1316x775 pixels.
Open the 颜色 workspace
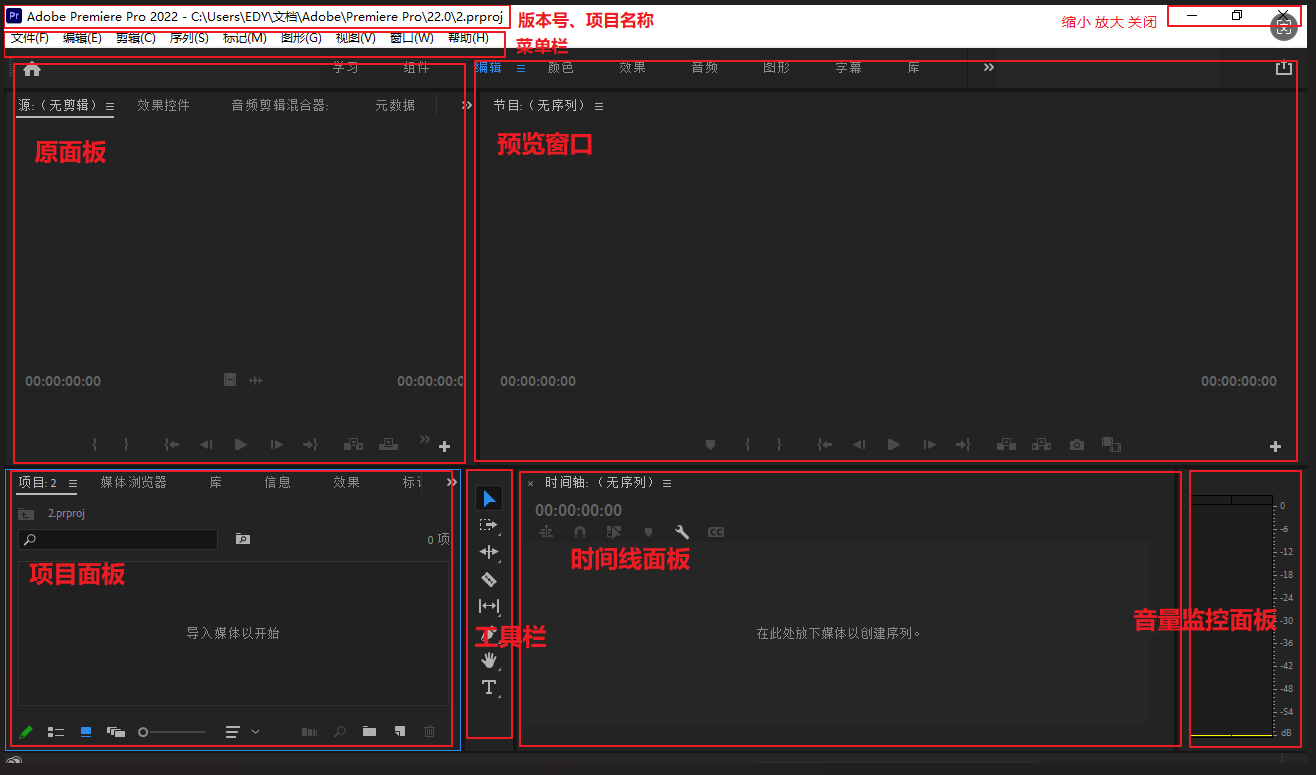point(560,68)
